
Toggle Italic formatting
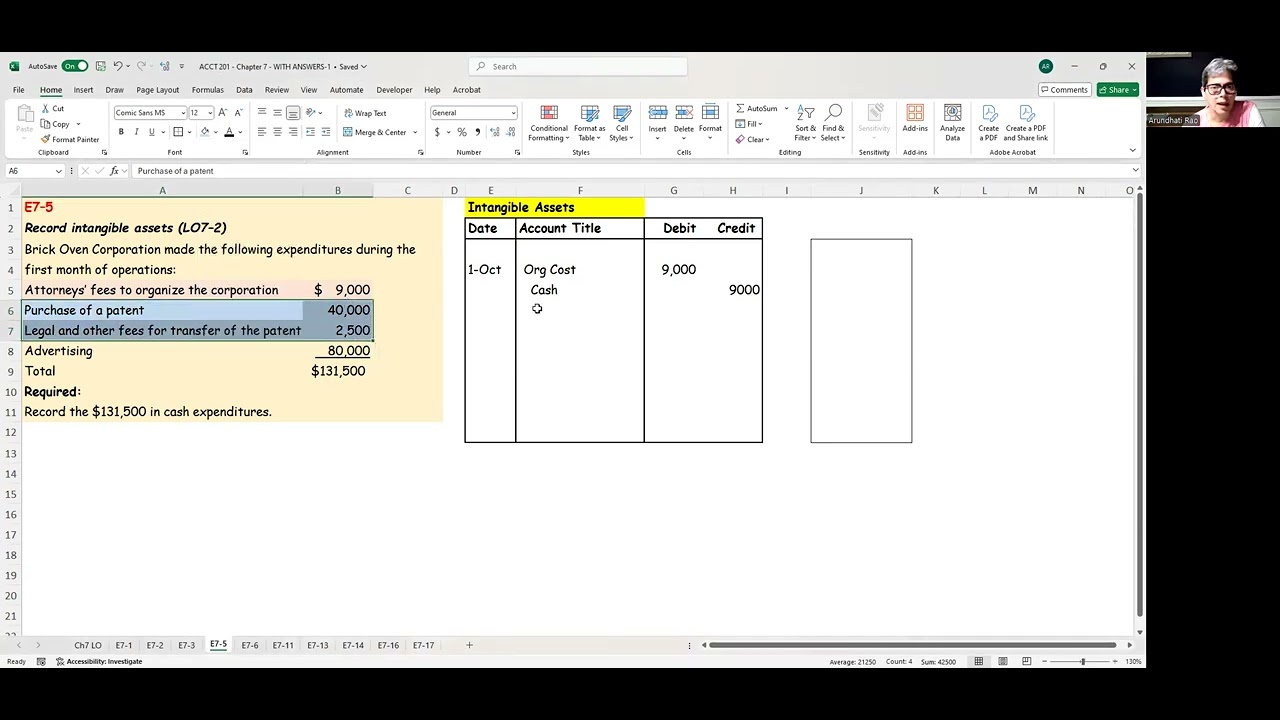(136, 132)
